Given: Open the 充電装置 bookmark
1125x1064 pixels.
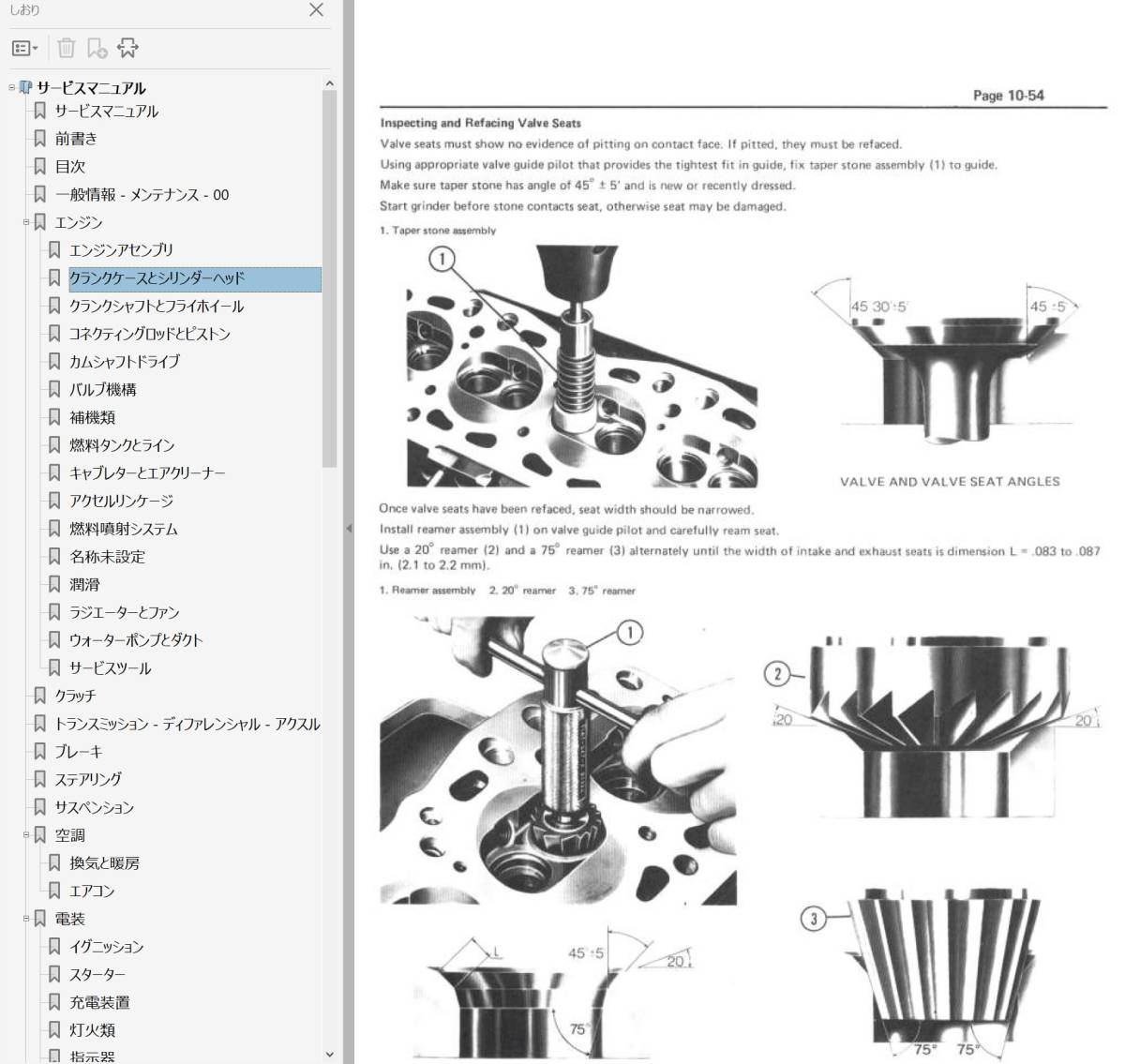Looking at the screenshot, I should point(99,1002).
